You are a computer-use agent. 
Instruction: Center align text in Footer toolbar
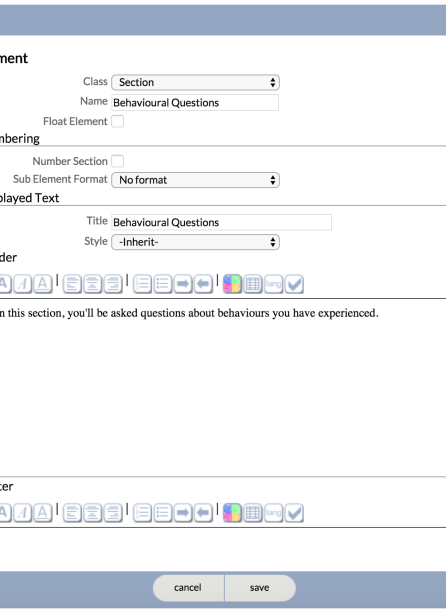point(92,513)
